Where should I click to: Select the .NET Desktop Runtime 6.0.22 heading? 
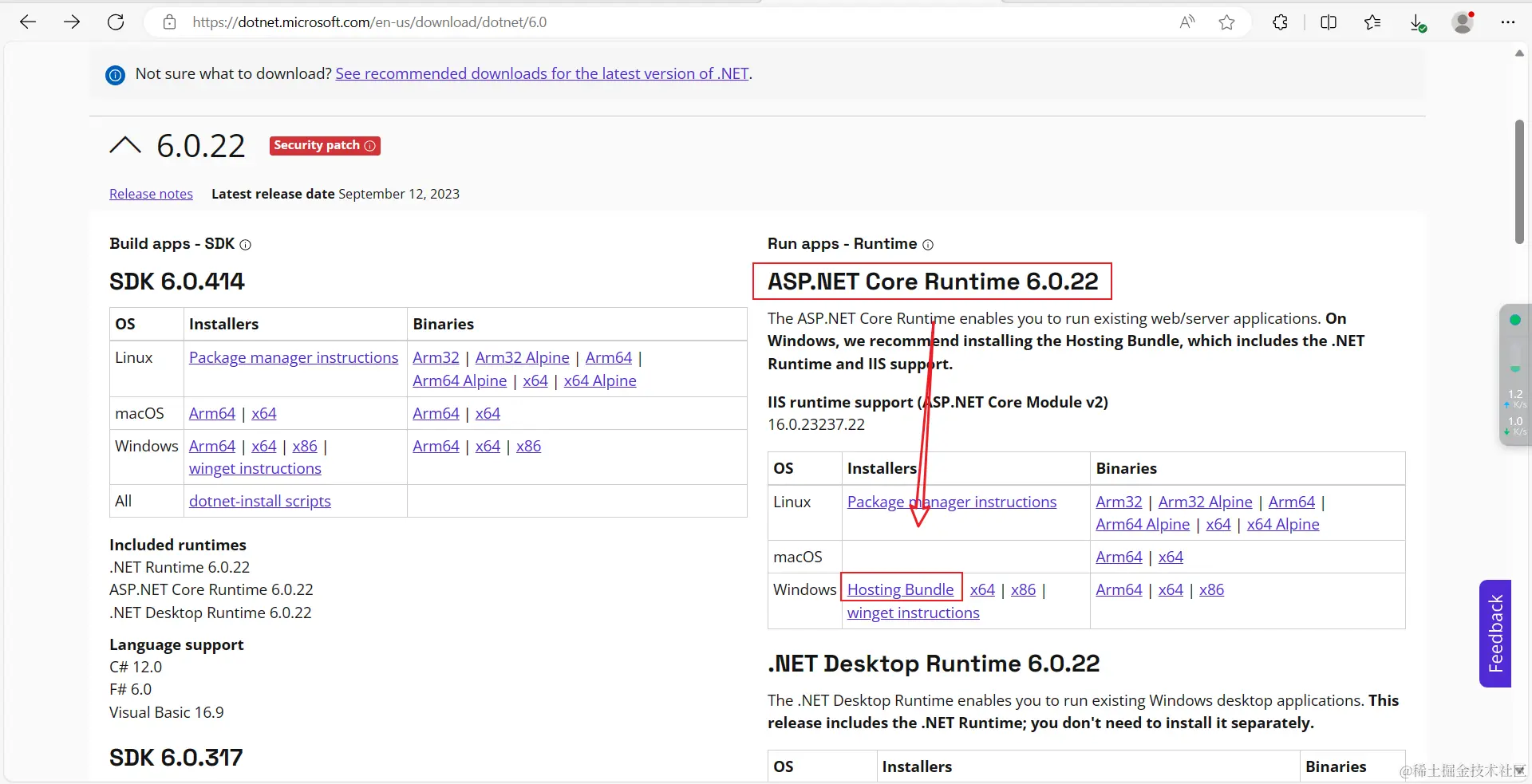934,664
